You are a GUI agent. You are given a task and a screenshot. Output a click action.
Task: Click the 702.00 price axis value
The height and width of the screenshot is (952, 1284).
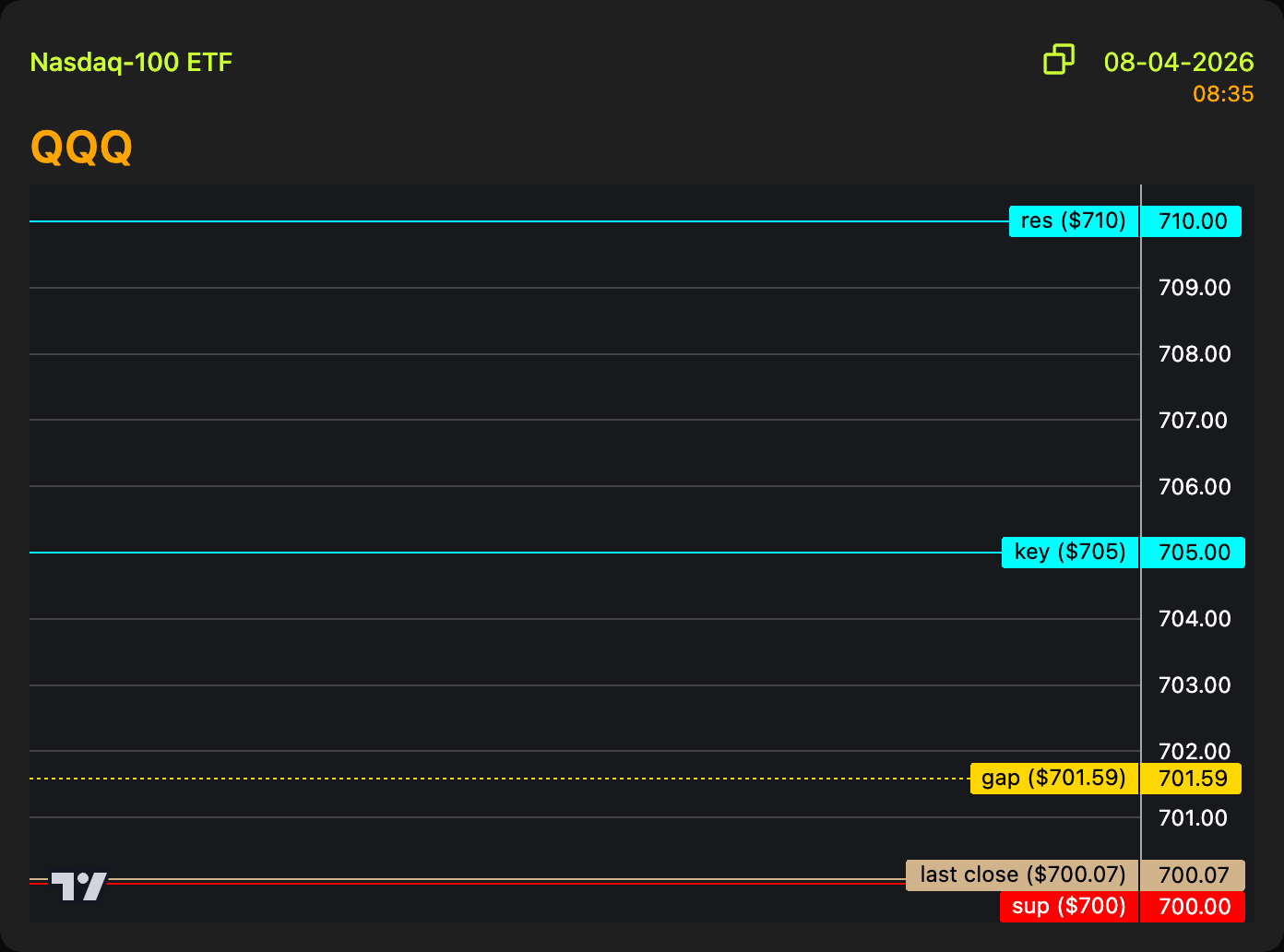[1195, 752]
